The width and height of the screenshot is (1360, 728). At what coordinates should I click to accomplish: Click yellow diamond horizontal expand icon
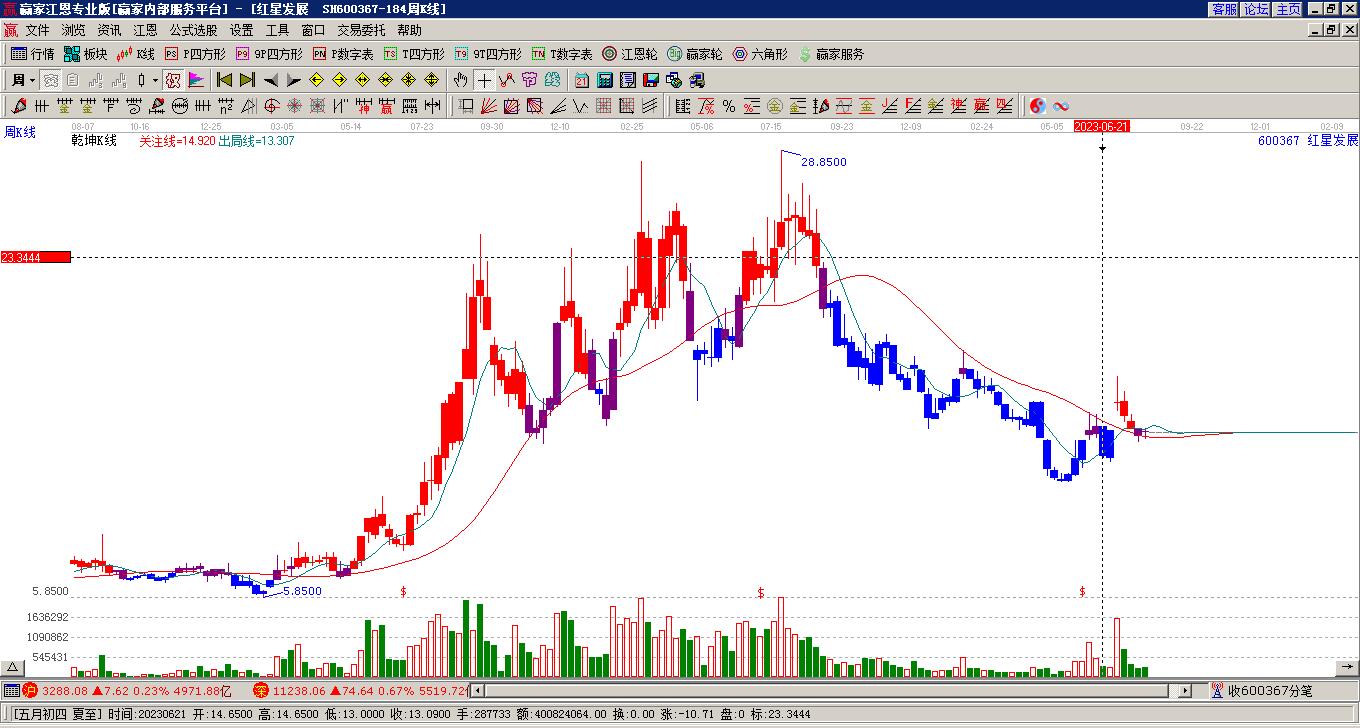coord(362,80)
